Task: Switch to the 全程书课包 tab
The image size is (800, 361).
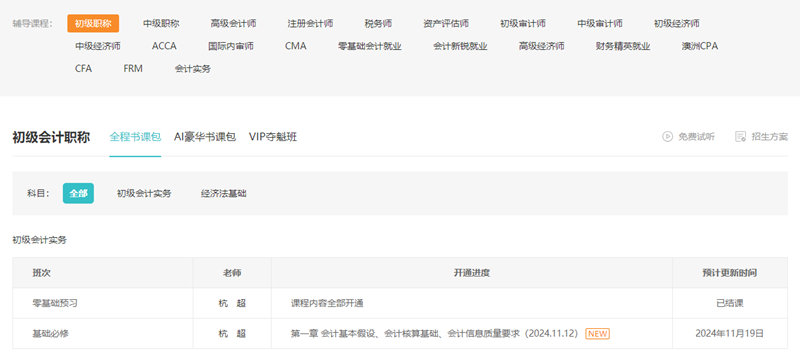Action: coord(135,137)
